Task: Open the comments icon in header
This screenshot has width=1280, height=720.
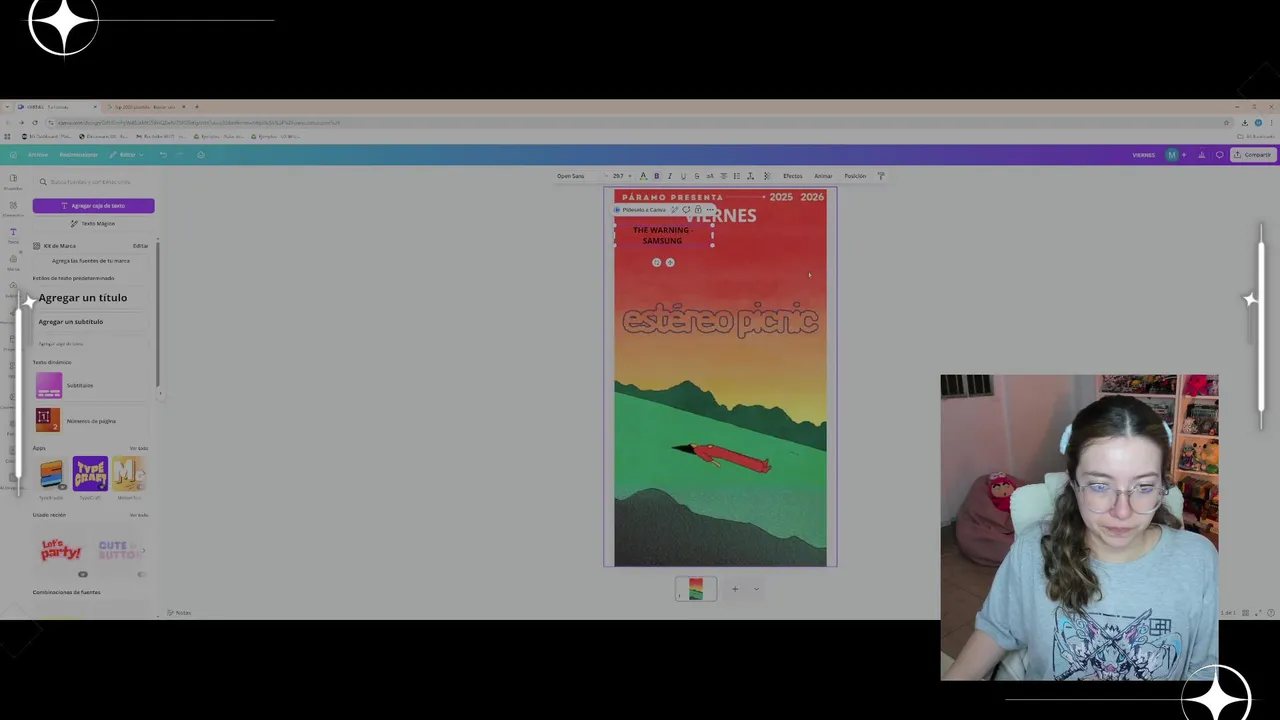Action: click(x=1219, y=155)
